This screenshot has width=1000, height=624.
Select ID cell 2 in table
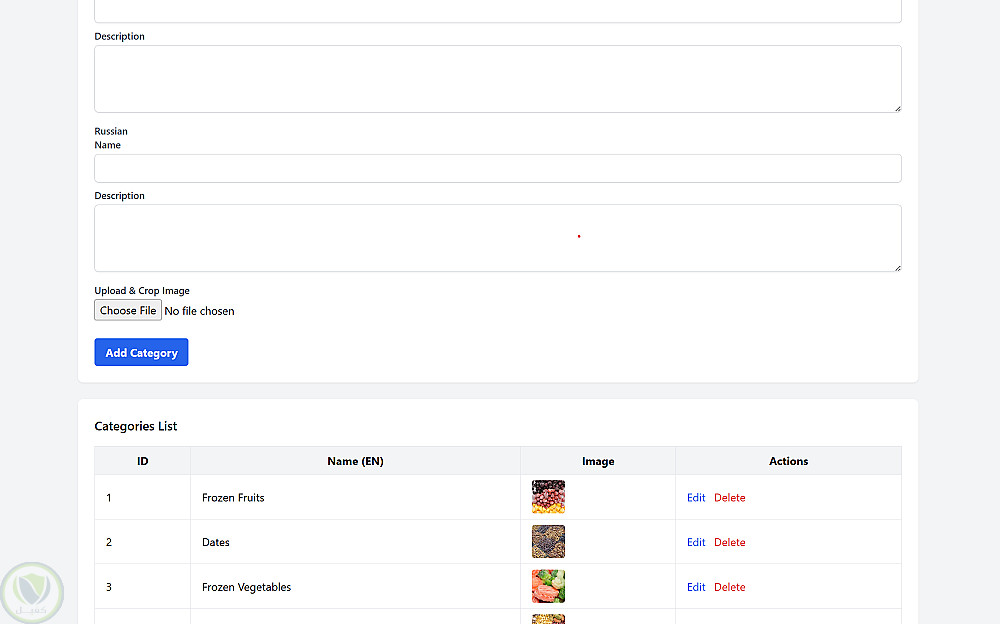(x=142, y=542)
